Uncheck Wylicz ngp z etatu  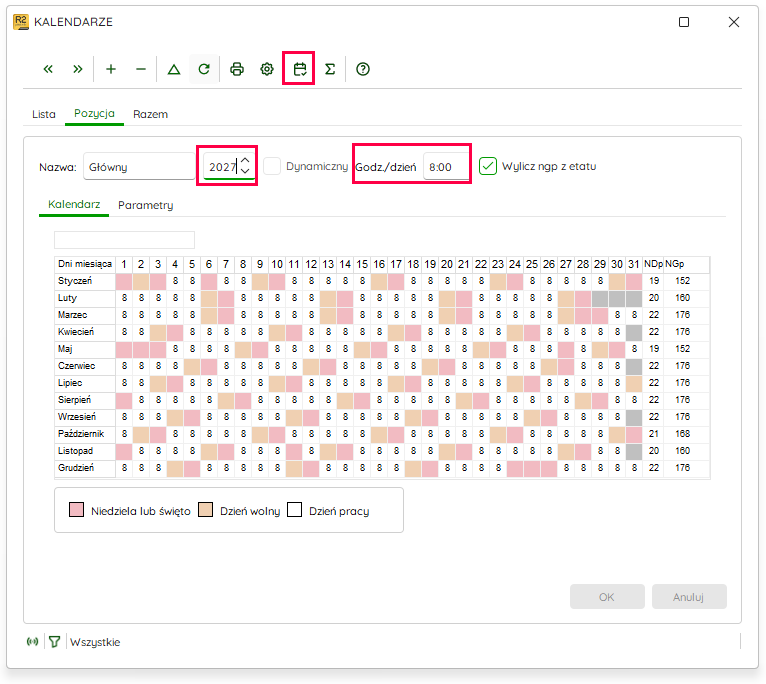click(488, 166)
